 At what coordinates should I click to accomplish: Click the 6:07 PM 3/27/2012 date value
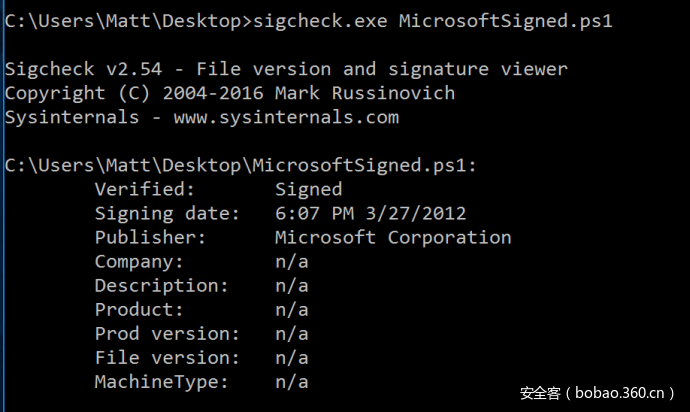[370, 214]
